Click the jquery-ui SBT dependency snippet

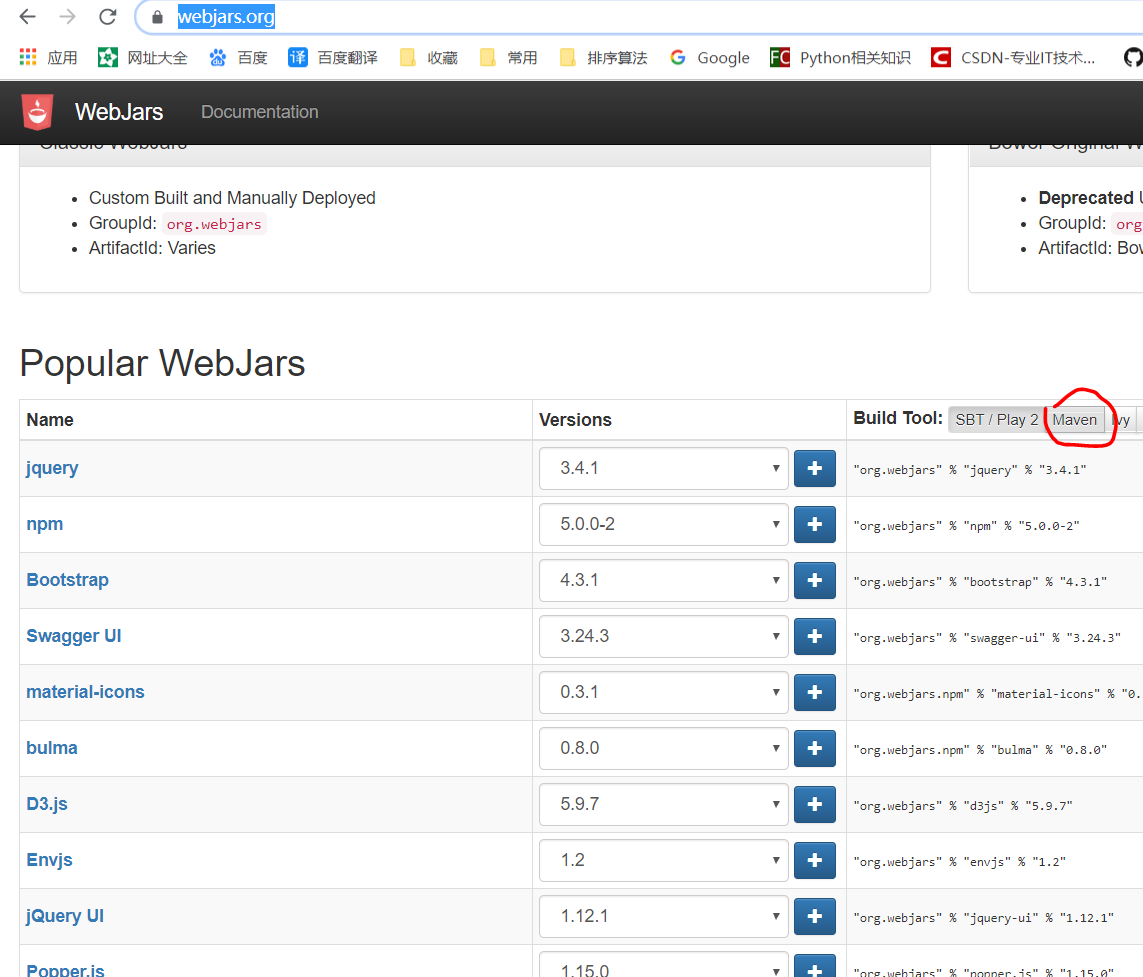pos(983,918)
